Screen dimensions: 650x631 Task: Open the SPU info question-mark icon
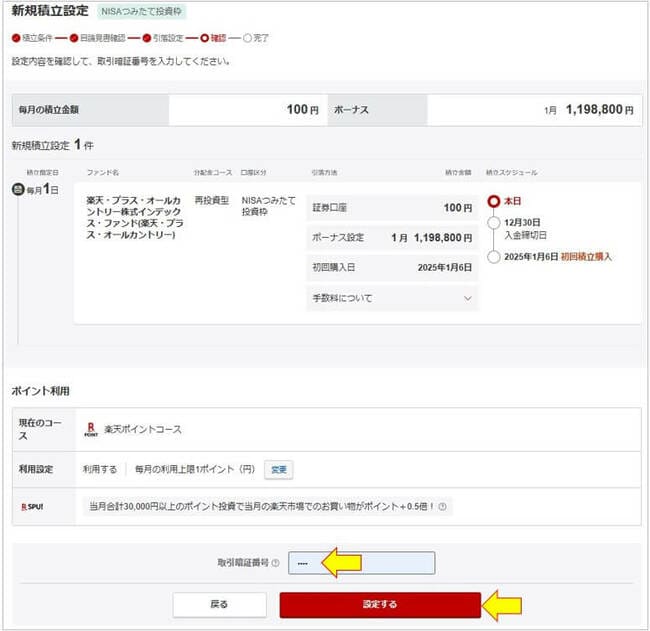pos(443,506)
